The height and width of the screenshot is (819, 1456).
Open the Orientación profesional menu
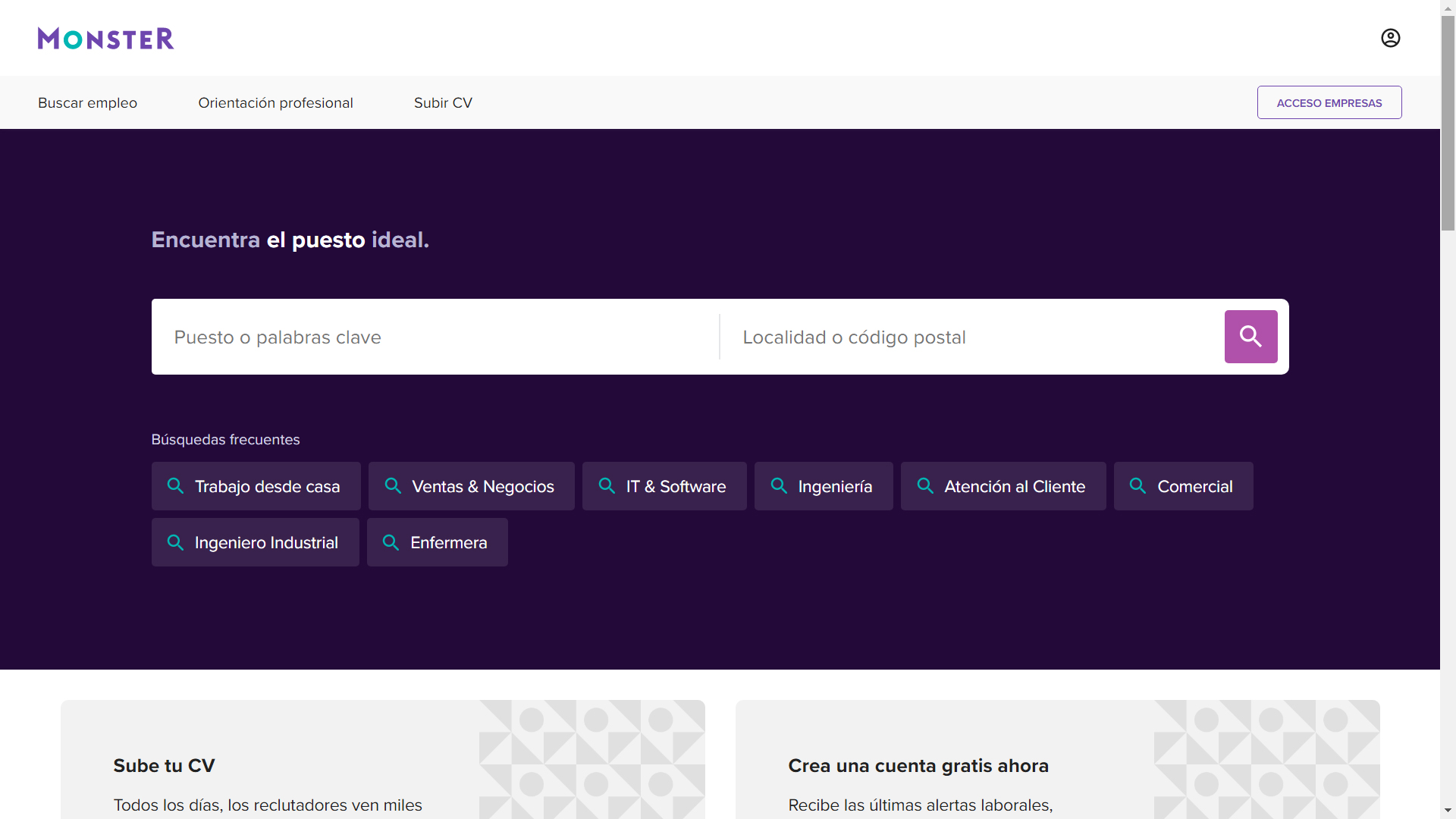point(275,102)
